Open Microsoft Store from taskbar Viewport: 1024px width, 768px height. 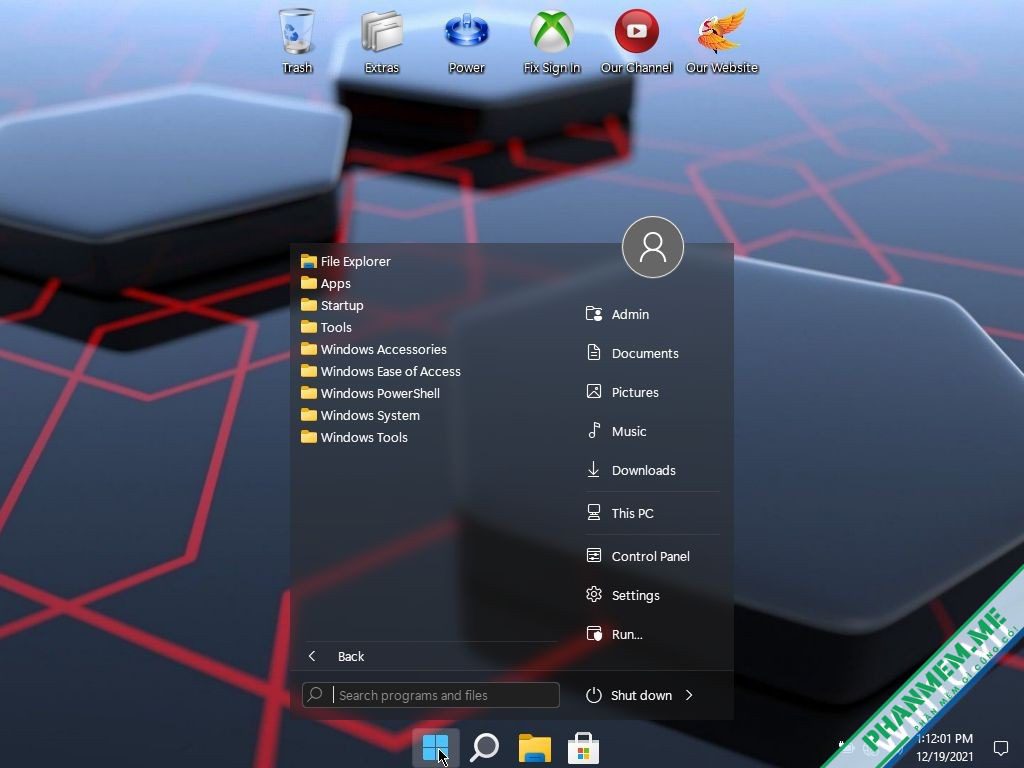pyautogui.click(x=583, y=747)
